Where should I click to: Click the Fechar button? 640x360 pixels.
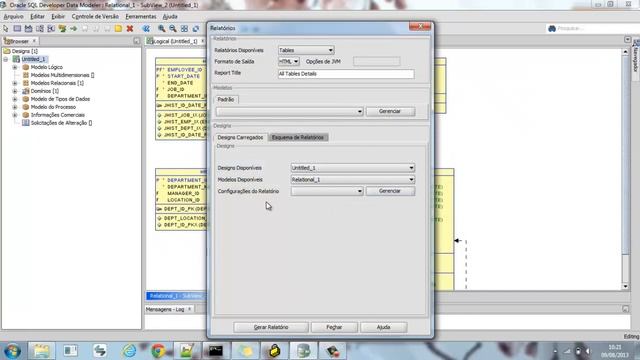point(334,327)
